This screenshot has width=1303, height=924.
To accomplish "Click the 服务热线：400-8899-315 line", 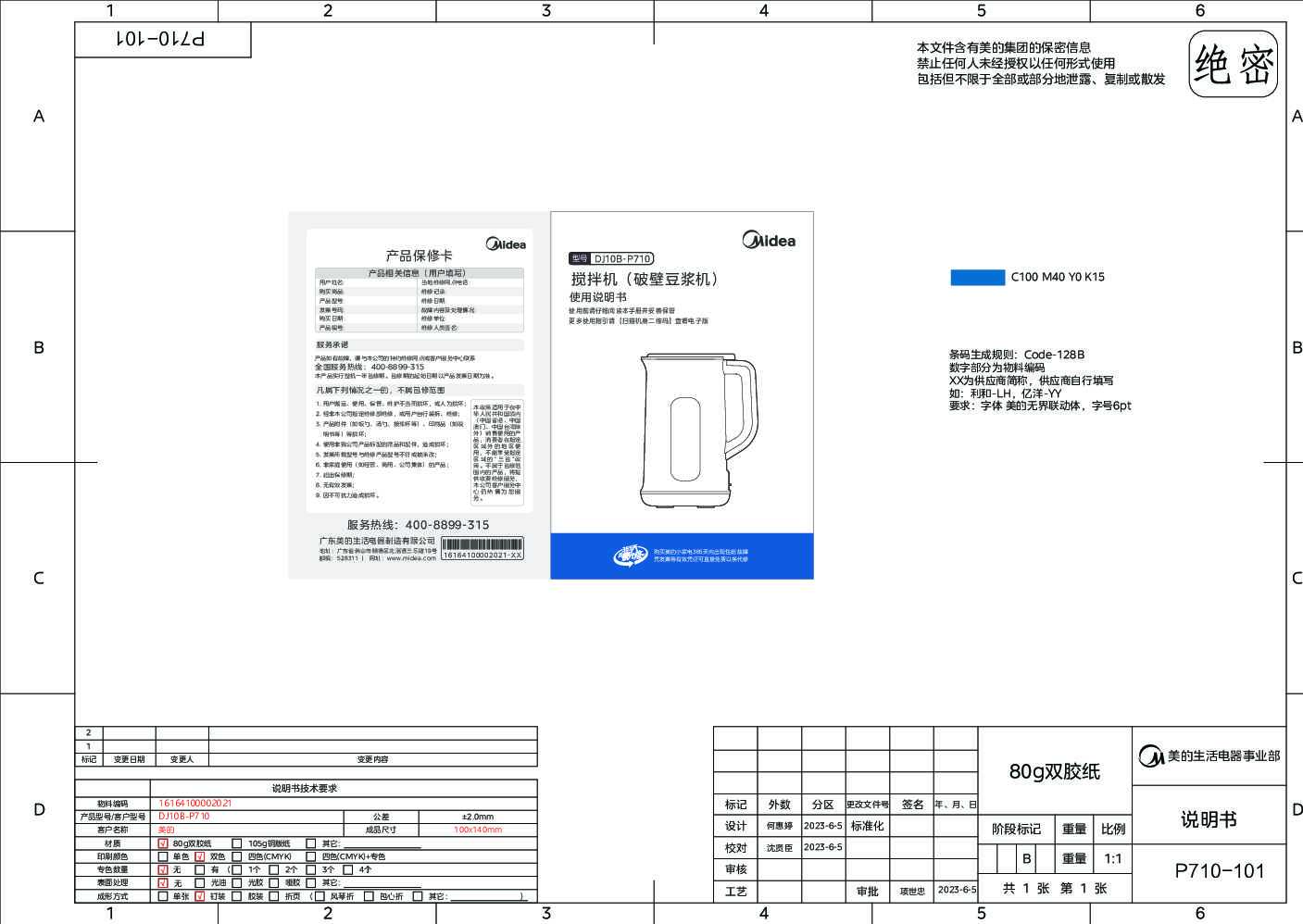I will tap(418, 524).
